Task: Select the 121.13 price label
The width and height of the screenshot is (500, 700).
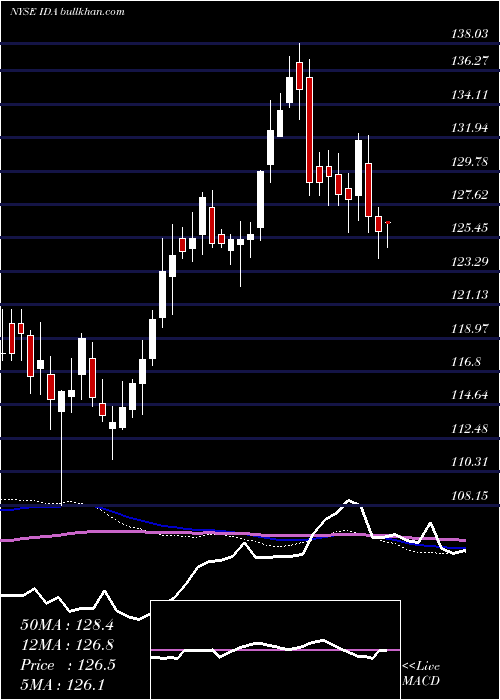Action: (x=470, y=295)
